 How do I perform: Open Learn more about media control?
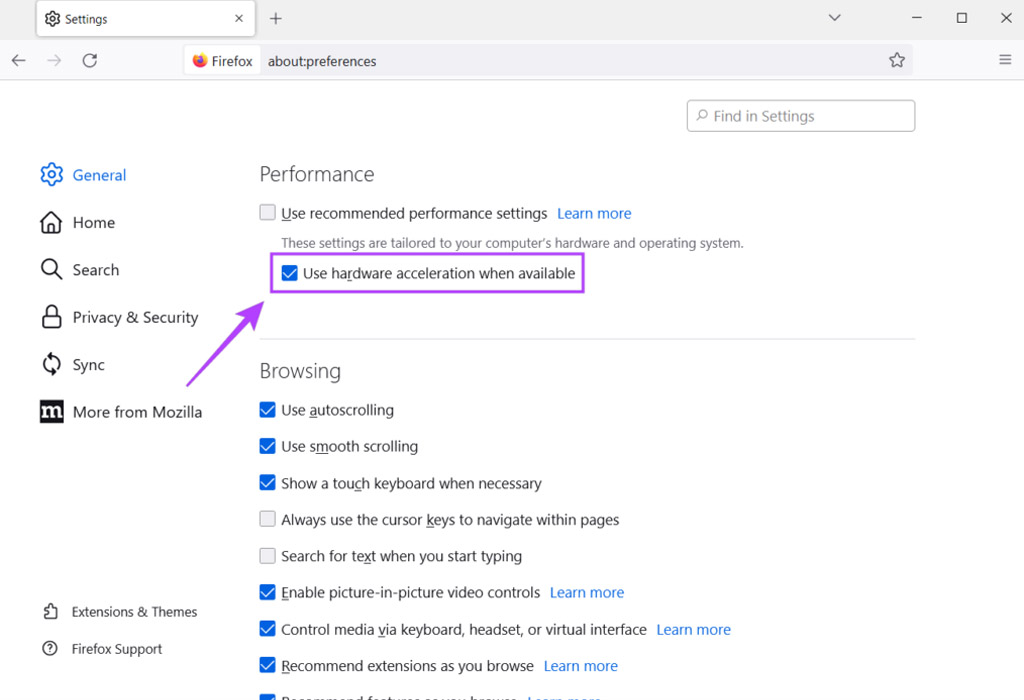coord(694,629)
